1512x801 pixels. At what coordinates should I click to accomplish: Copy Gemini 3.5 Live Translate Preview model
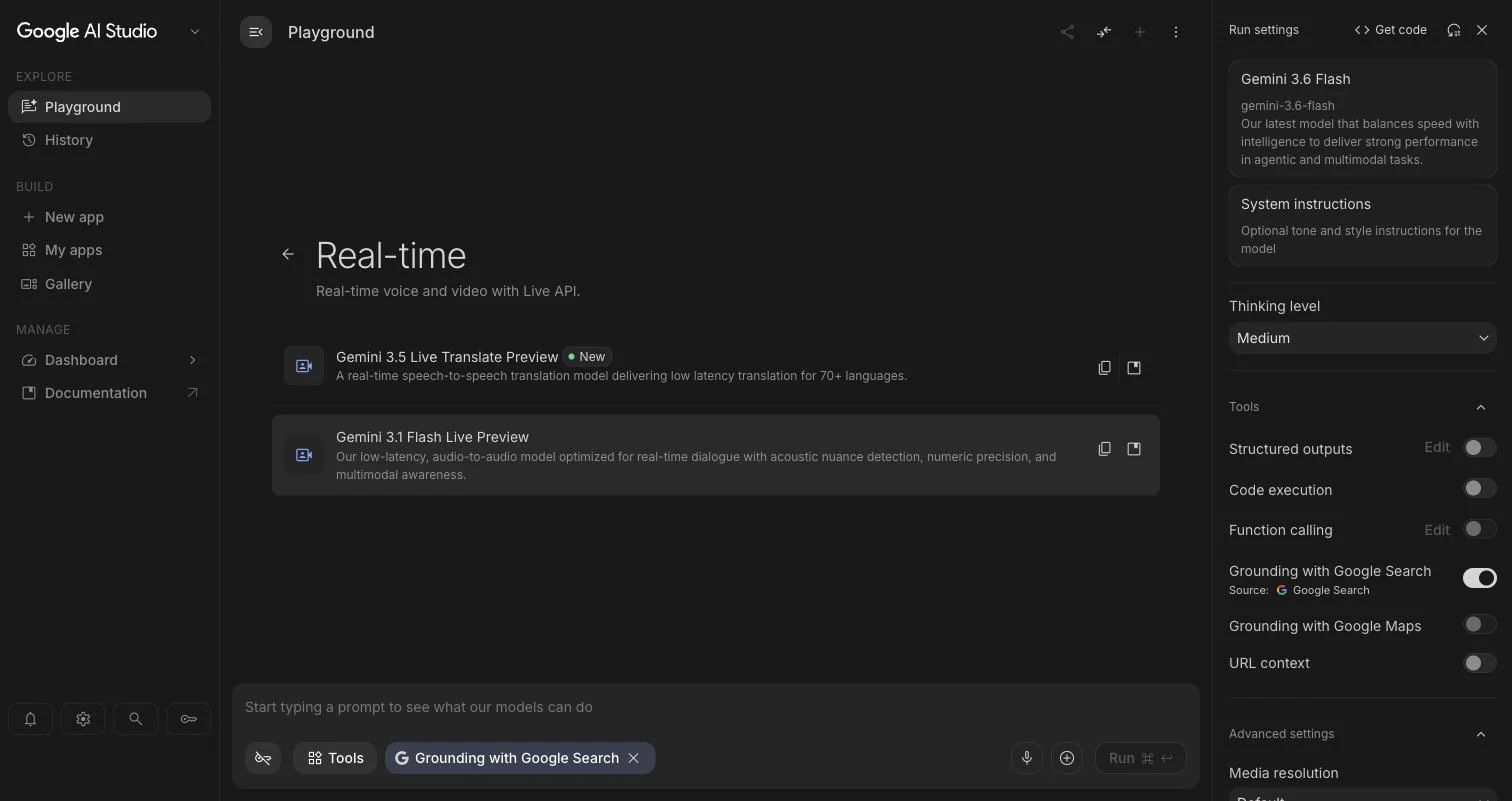click(1104, 367)
